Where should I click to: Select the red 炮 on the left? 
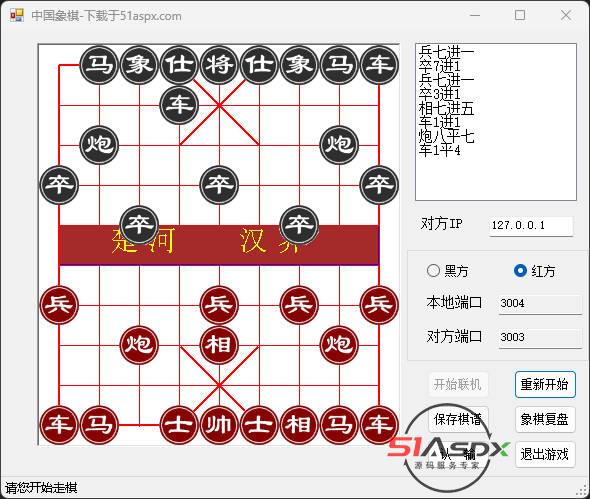[139, 345]
